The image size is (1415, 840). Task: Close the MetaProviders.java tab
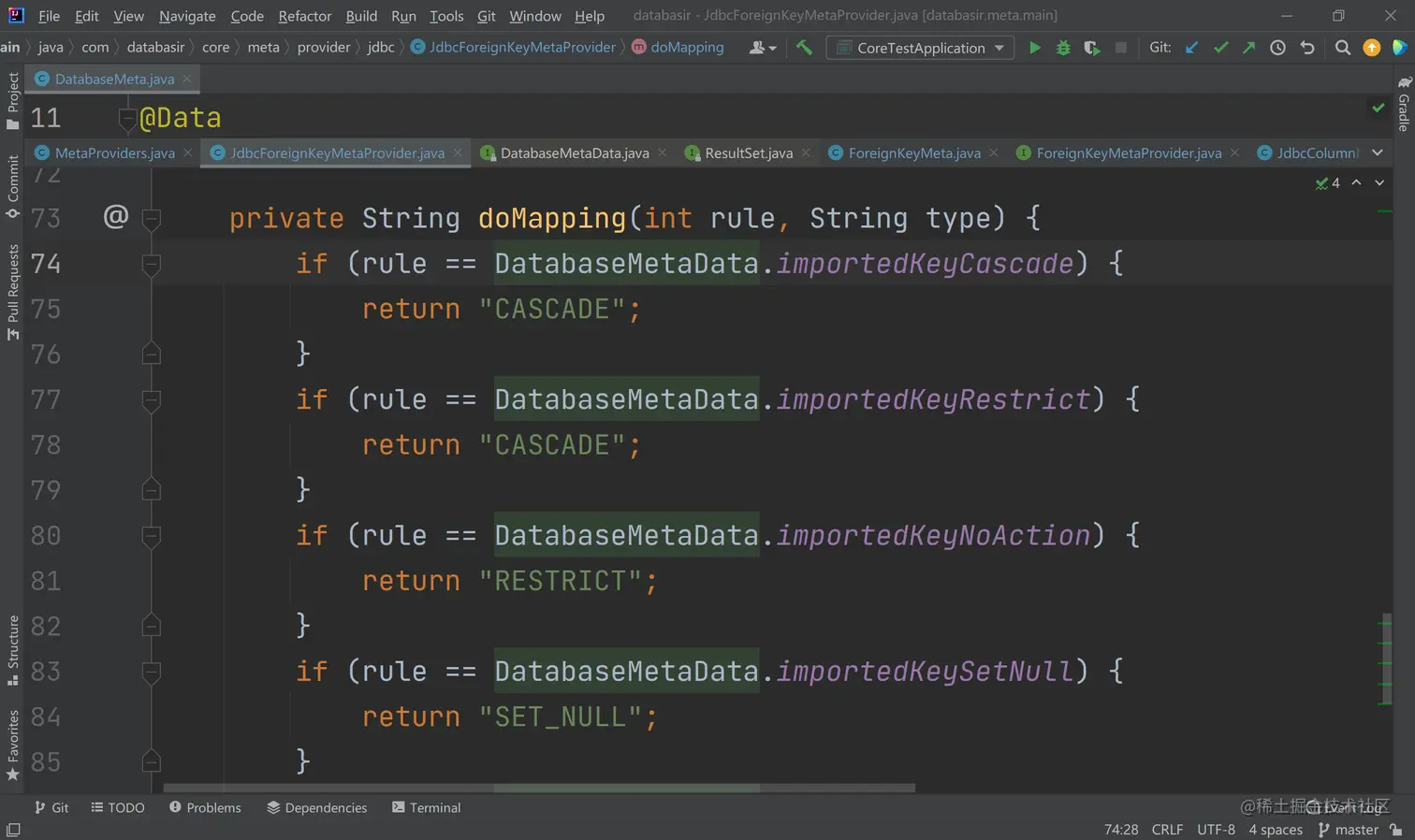[x=188, y=152]
